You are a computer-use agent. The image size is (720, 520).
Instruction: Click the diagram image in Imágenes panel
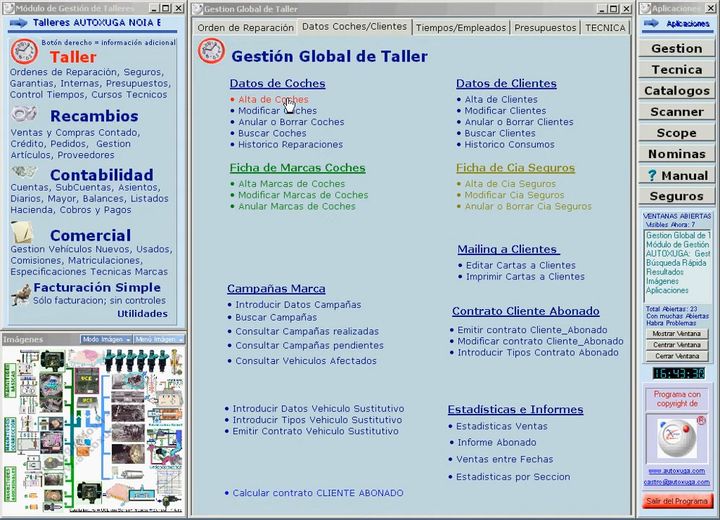coord(93,430)
